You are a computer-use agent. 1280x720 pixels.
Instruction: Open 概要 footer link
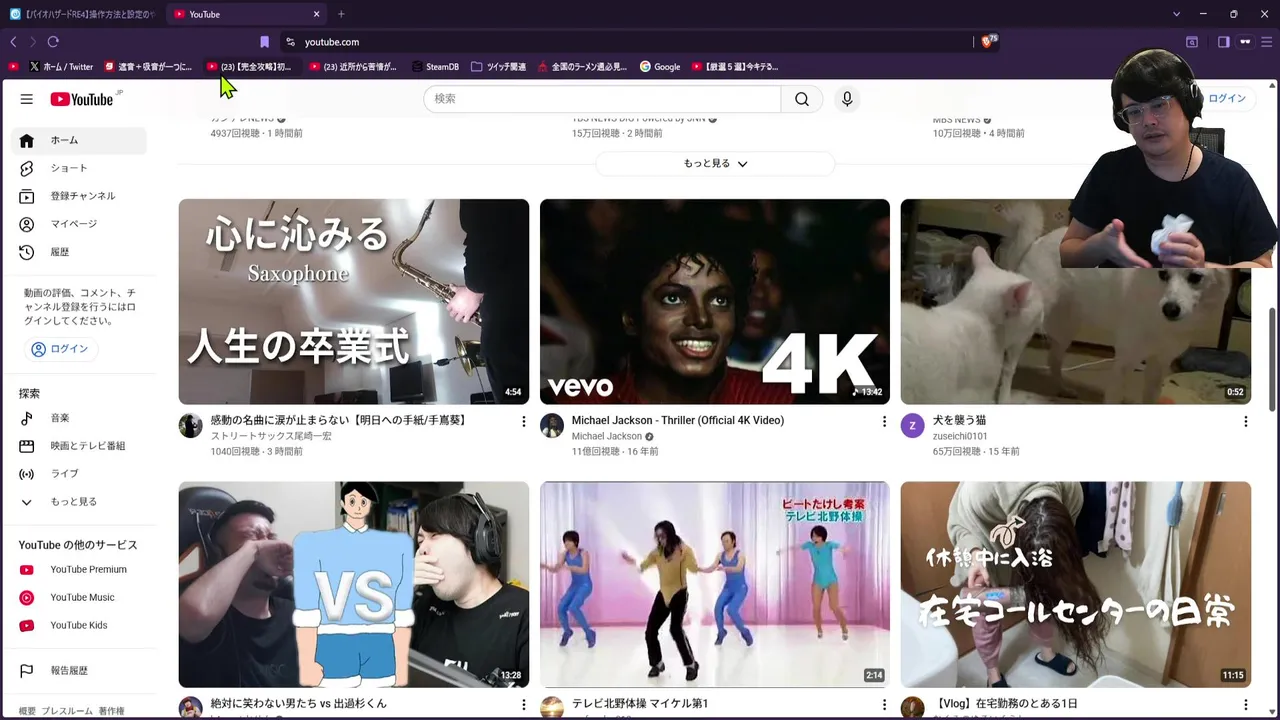click(x=27, y=711)
